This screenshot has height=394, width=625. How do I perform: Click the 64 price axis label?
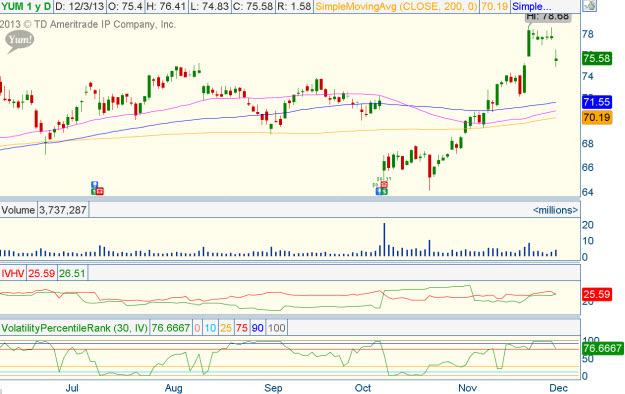click(x=588, y=192)
